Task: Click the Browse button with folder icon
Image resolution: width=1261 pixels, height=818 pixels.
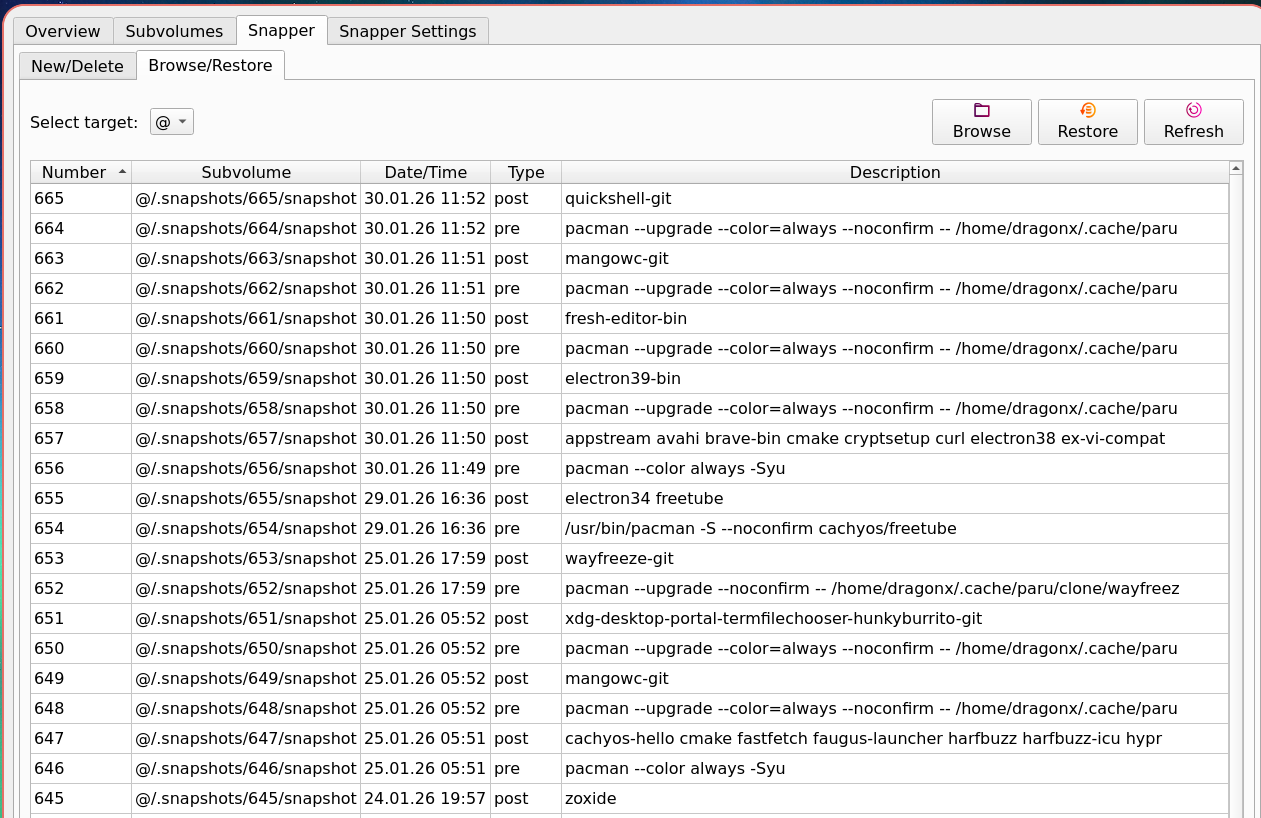Action: tap(981, 122)
